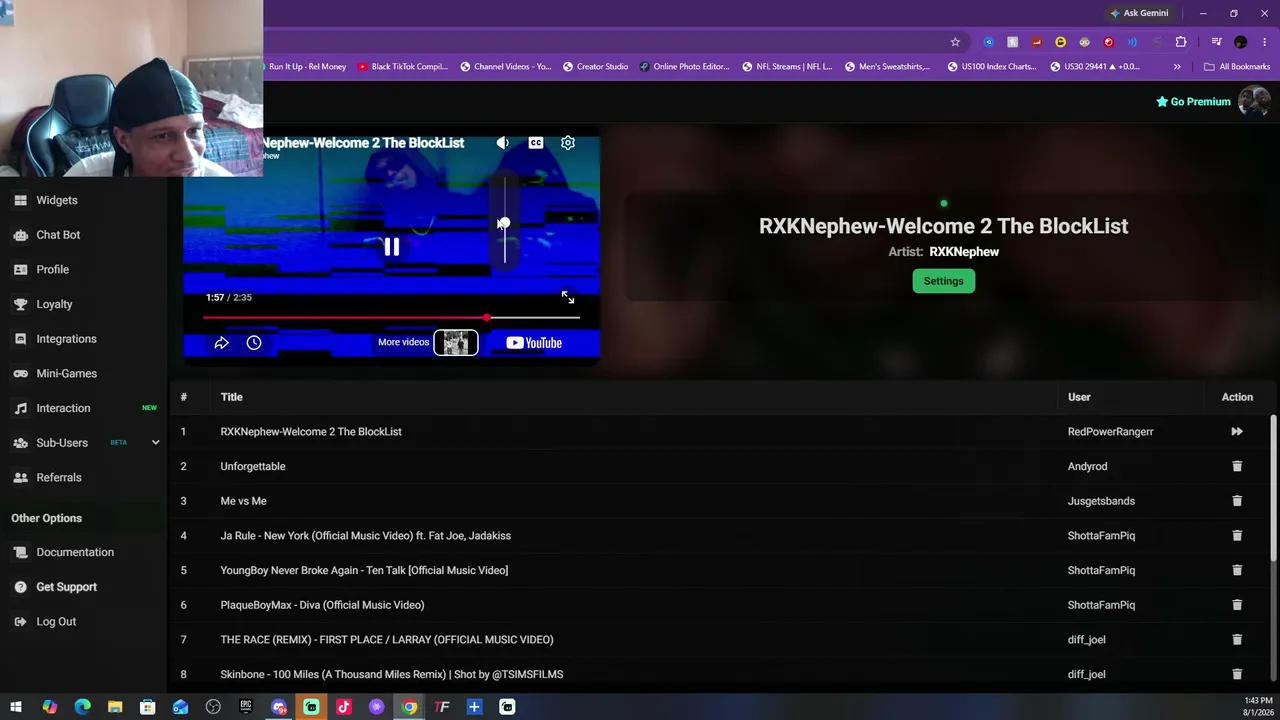Open Chrome profile avatar in browser toolbar
1280x720 pixels.
point(1241,42)
